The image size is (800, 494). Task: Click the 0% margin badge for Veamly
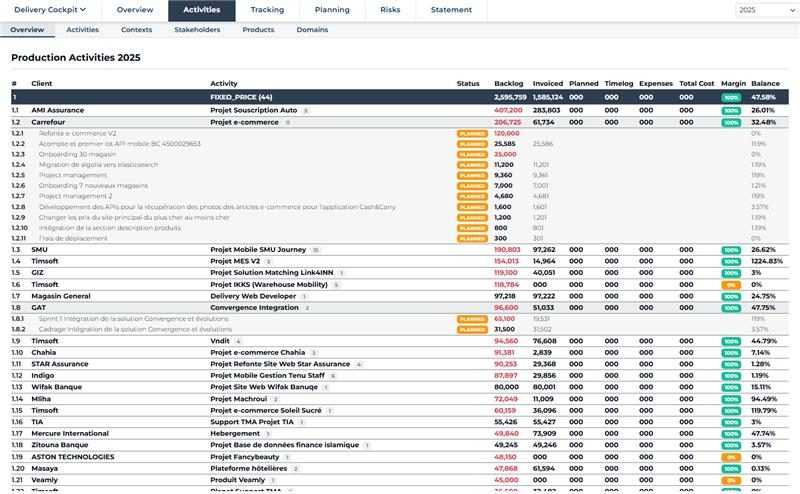click(x=731, y=480)
